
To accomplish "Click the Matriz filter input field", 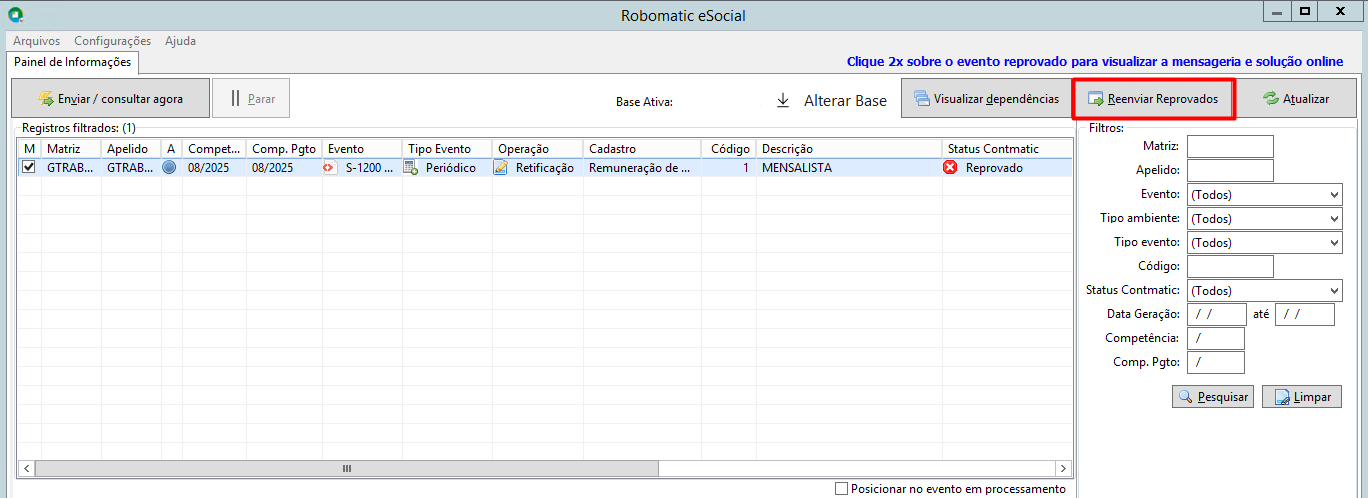I will [x=1230, y=147].
